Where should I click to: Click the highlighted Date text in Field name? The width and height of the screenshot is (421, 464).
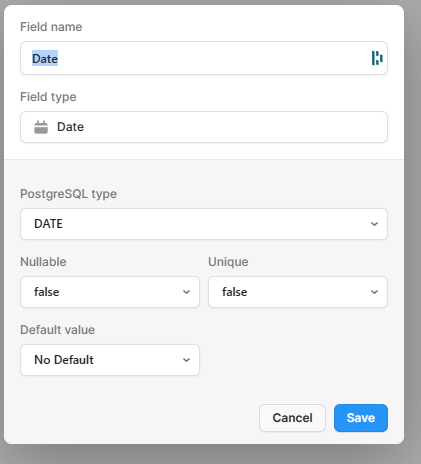45,58
